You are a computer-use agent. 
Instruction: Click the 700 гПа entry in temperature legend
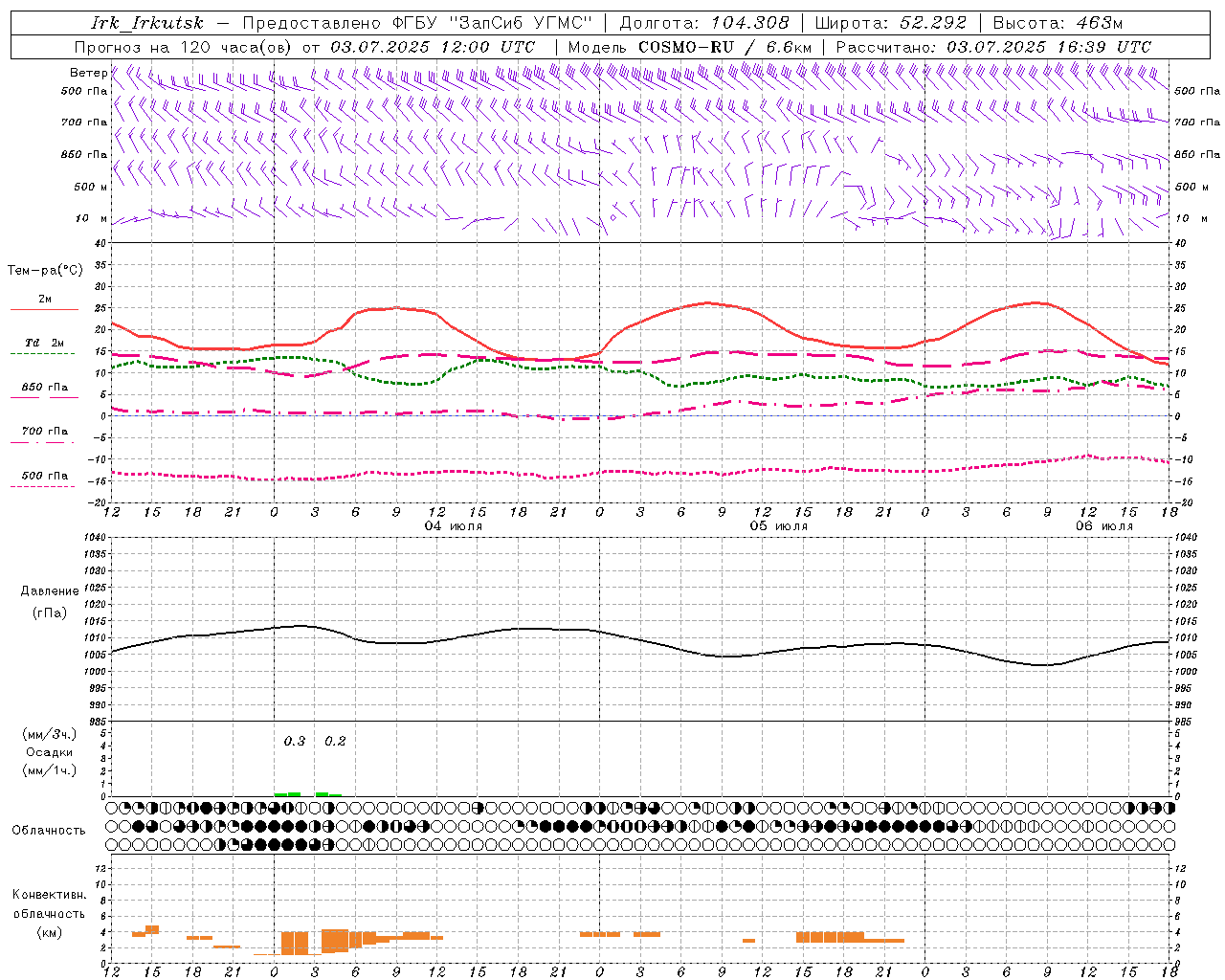click(x=44, y=432)
